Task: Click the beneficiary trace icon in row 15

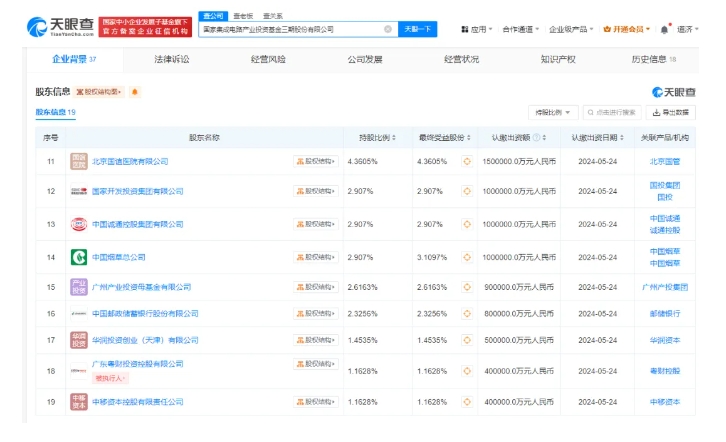Action: (x=467, y=287)
